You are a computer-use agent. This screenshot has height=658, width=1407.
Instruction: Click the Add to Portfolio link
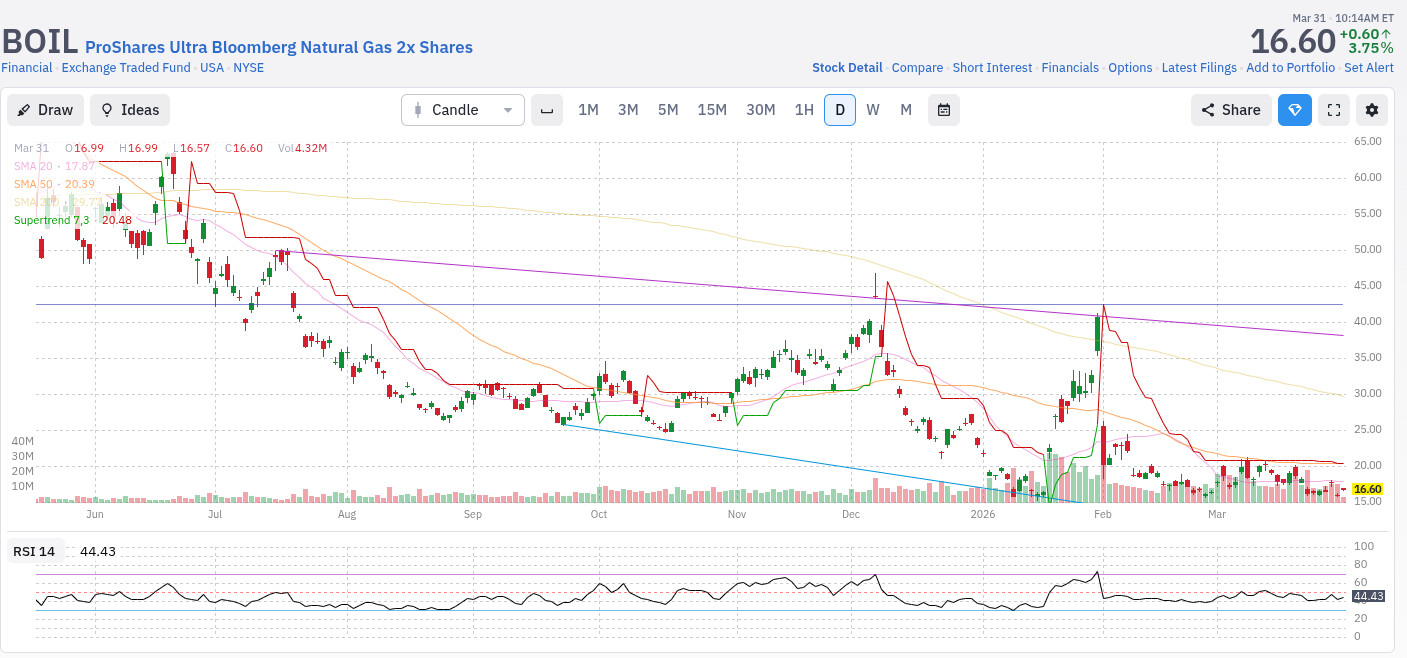pyautogui.click(x=1289, y=68)
